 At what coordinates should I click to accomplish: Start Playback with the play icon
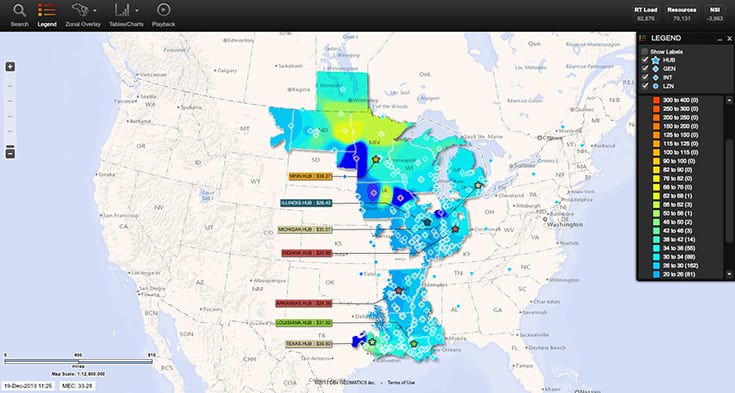[164, 9]
